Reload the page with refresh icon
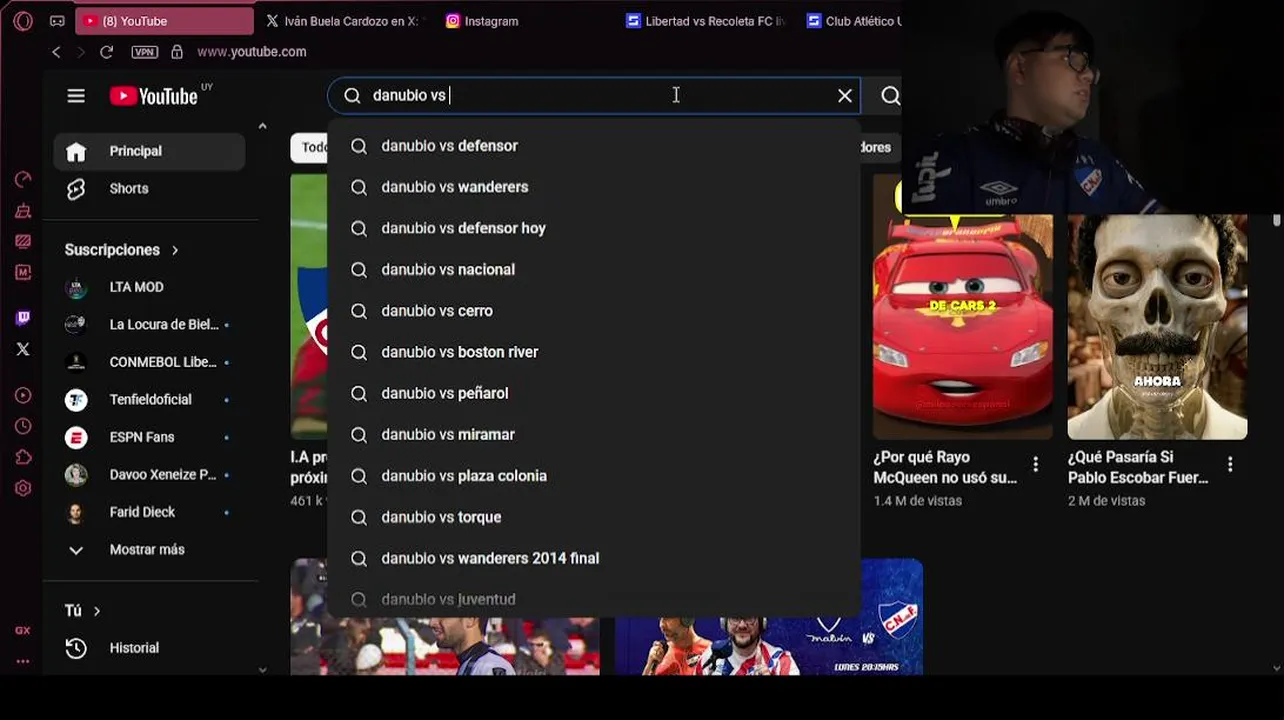The width and height of the screenshot is (1284, 720). 106,52
